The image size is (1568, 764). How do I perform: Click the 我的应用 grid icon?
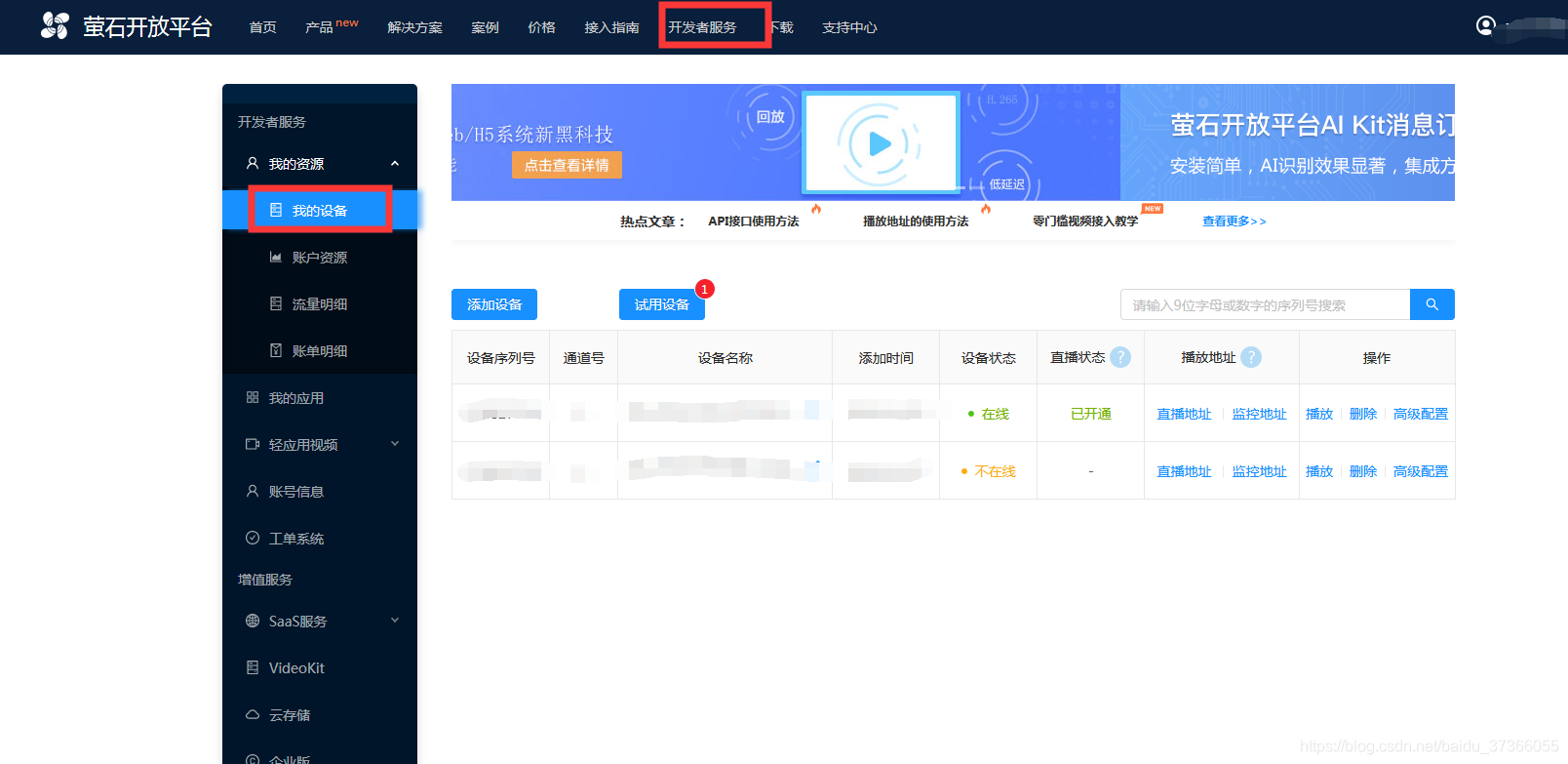(253, 397)
